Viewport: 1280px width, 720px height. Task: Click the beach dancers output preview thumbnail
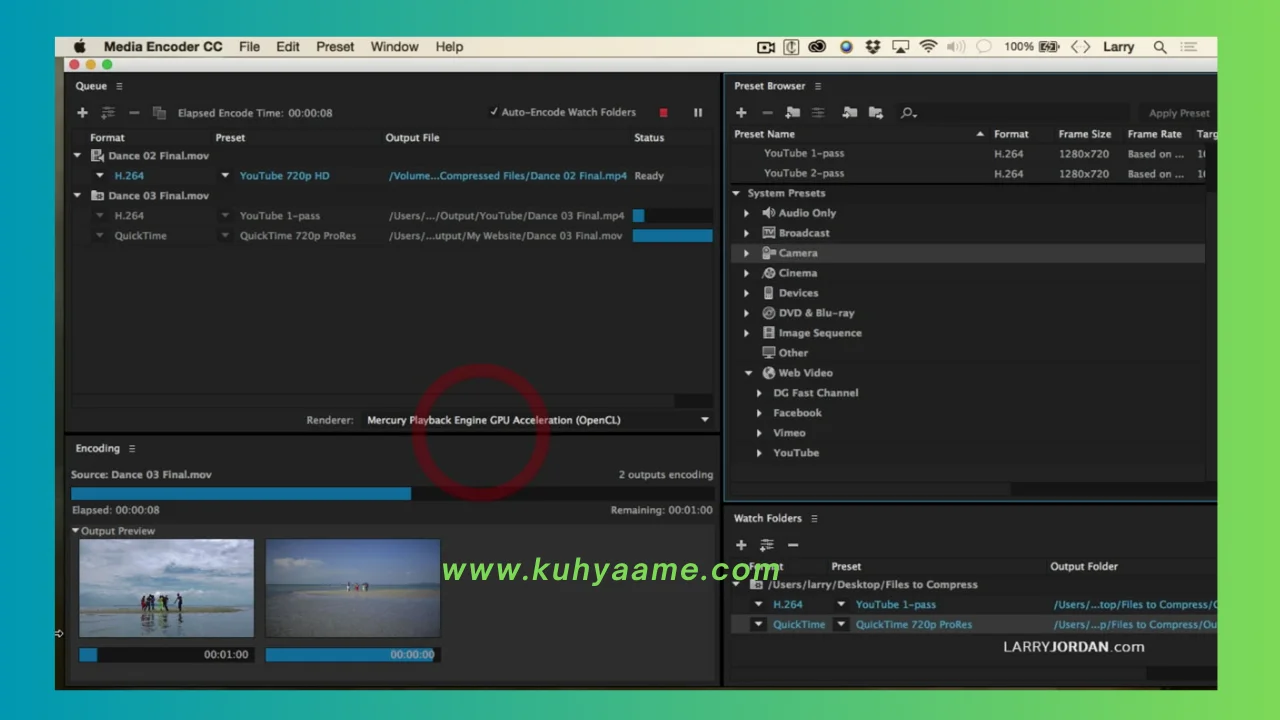166,589
